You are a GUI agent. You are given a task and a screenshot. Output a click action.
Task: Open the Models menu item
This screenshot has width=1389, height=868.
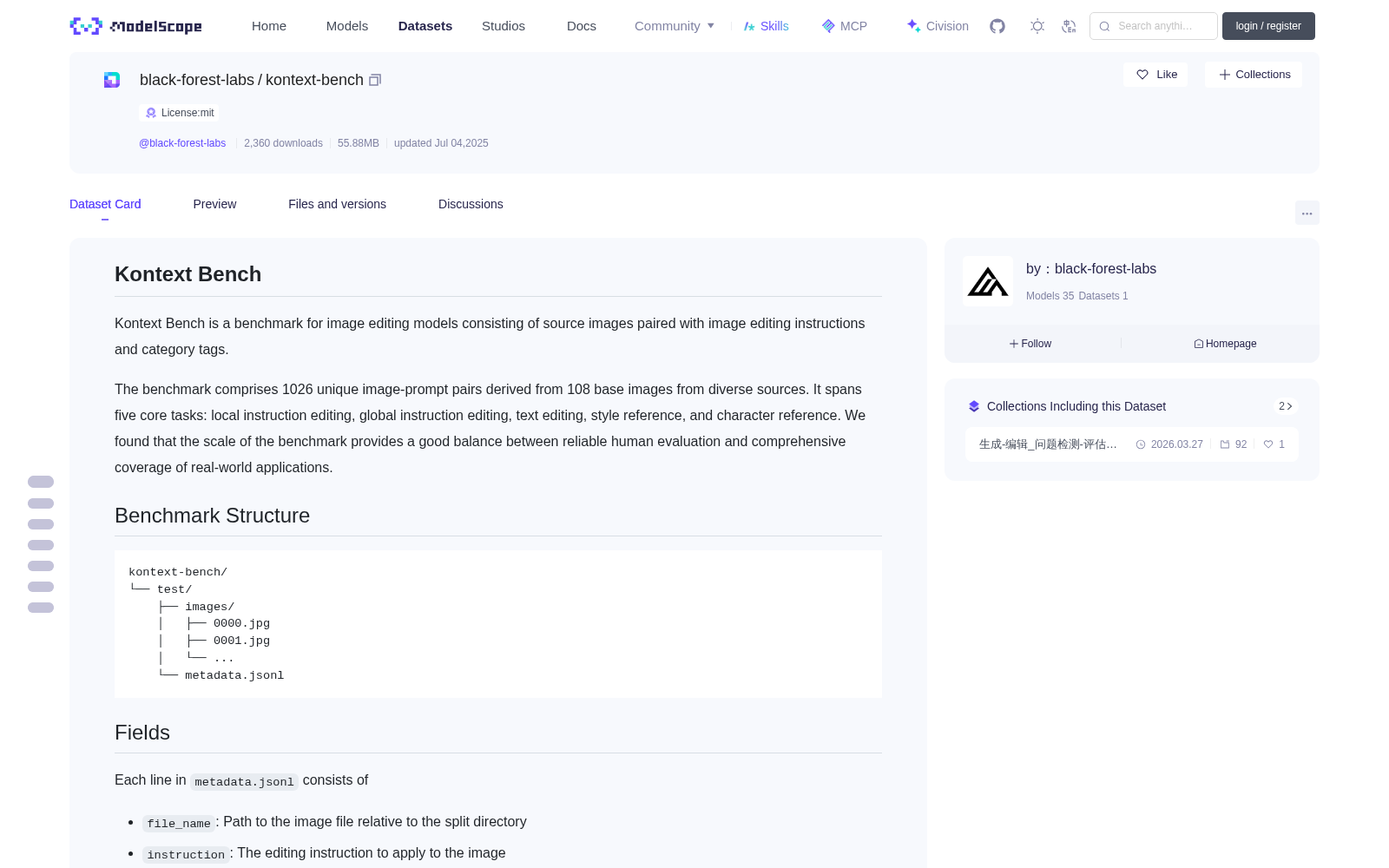tap(347, 26)
